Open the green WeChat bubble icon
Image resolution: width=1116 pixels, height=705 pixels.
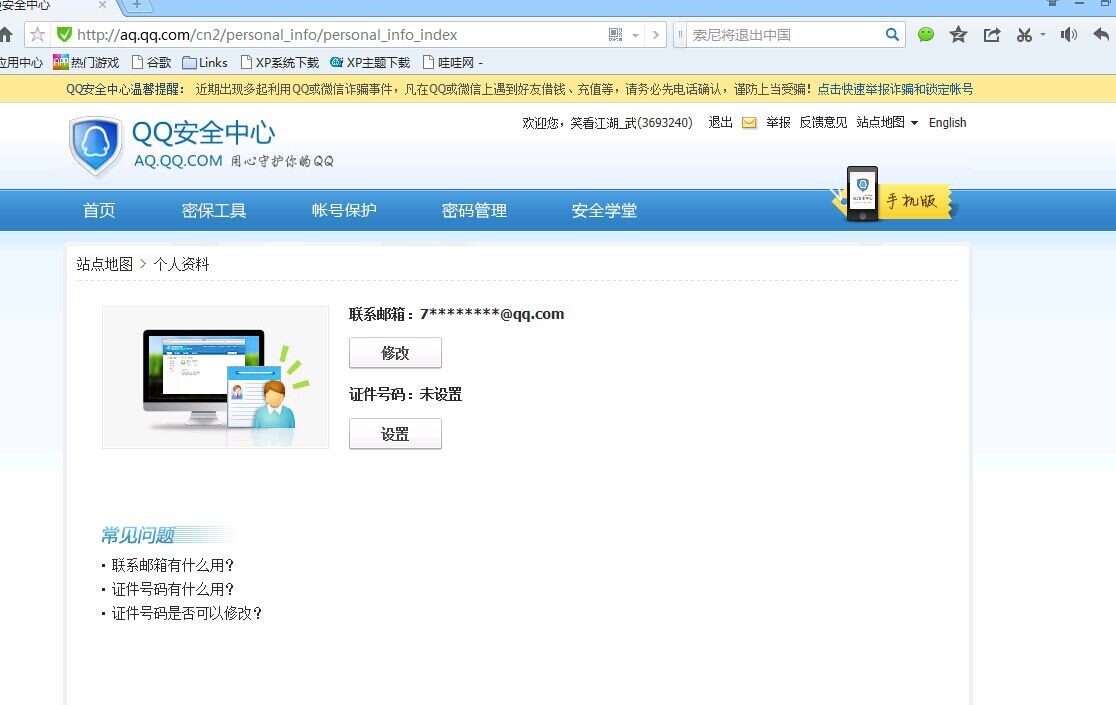click(925, 34)
